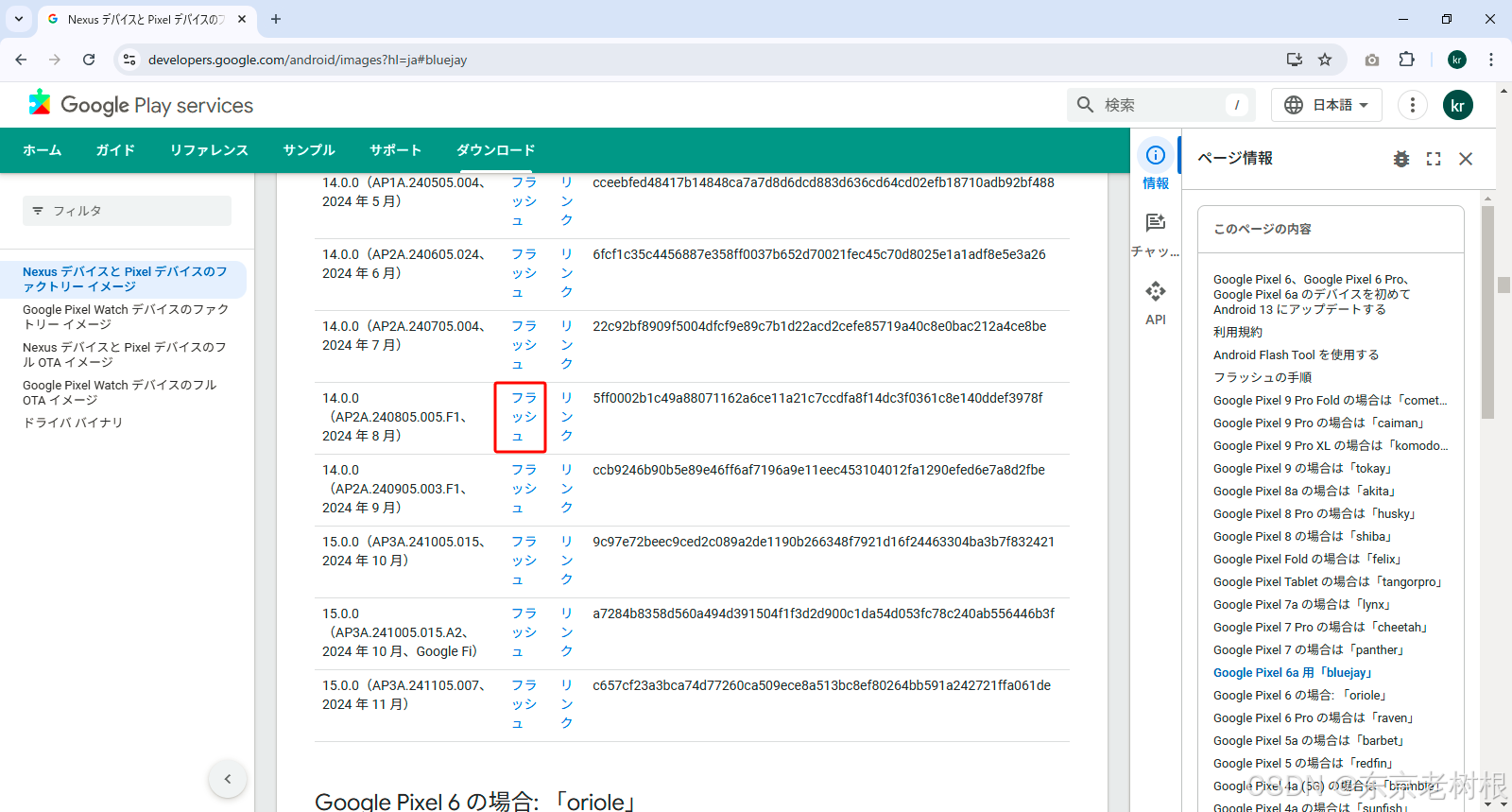This screenshot has width=1512, height=812.
Task: Open Nexus and Pixel full OTA images link
Action: click(x=125, y=354)
